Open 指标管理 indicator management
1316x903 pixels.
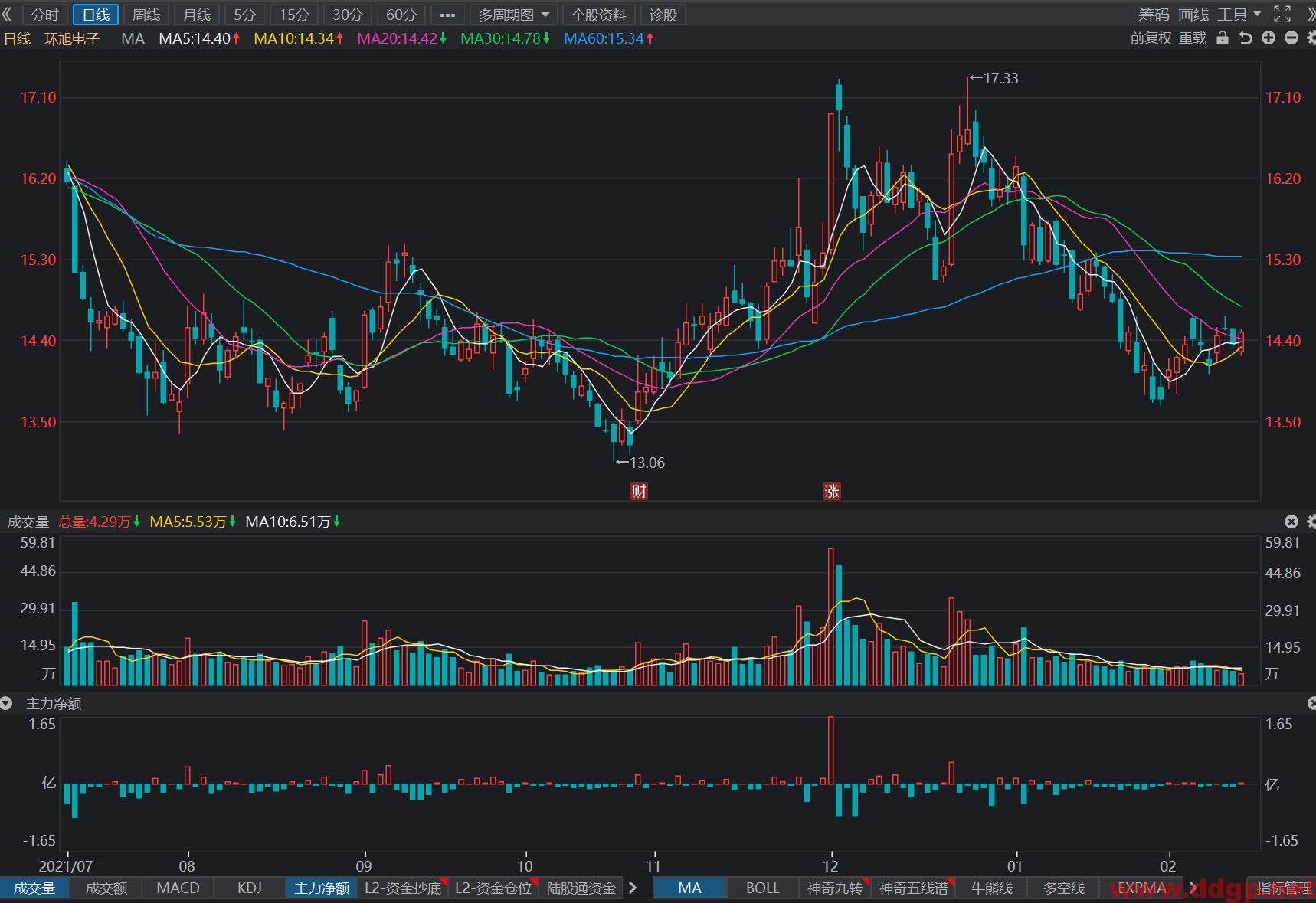click(x=1283, y=888)
